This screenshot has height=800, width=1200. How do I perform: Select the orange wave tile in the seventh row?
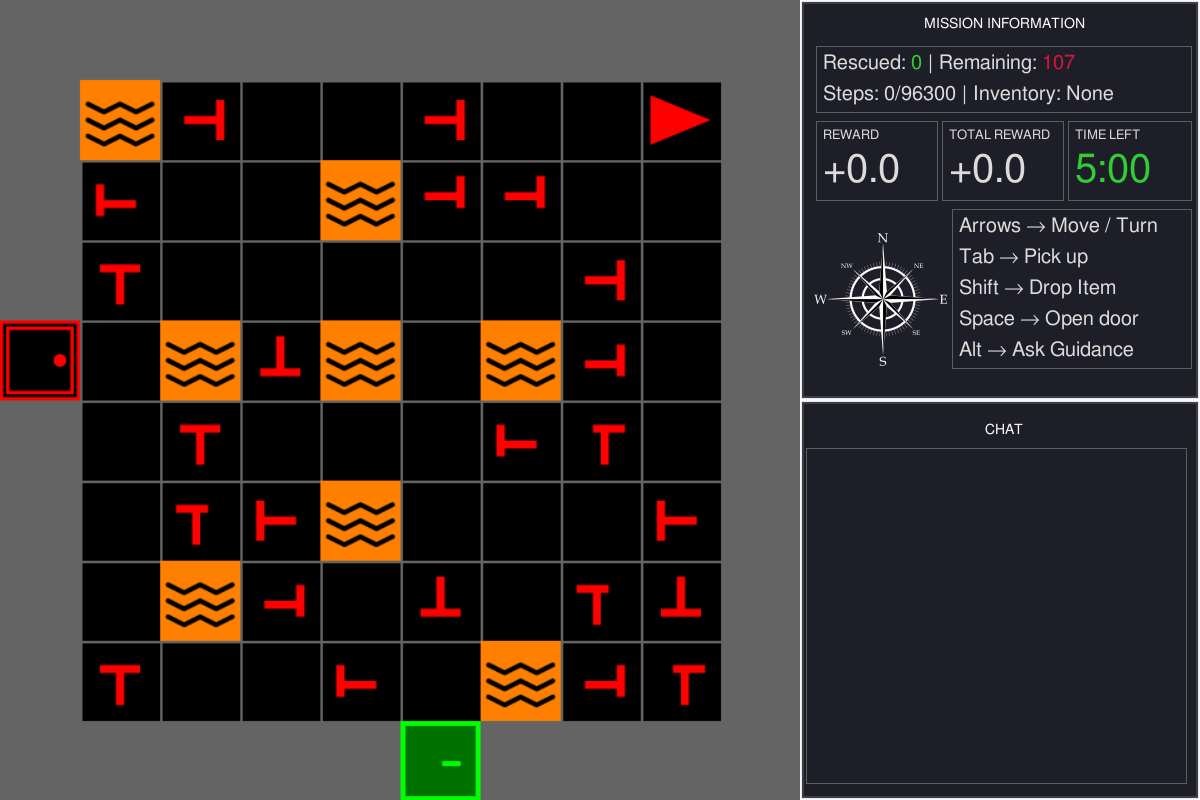point(201,600)
